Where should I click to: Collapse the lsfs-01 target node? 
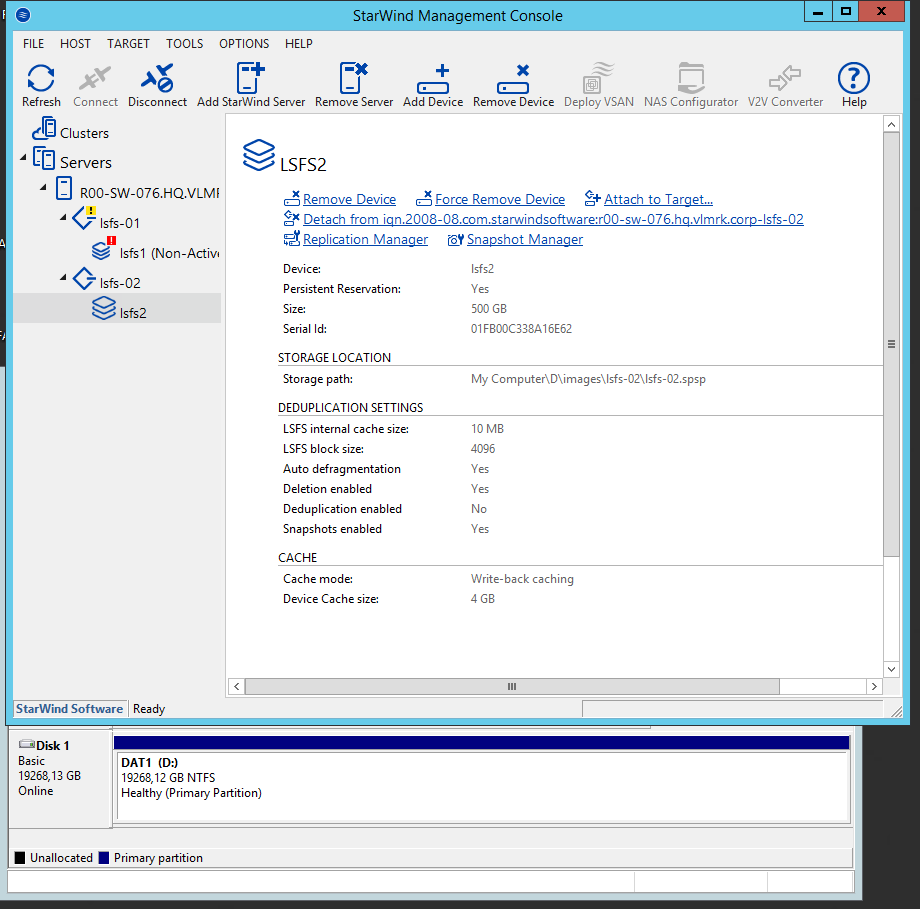point(63,218)
